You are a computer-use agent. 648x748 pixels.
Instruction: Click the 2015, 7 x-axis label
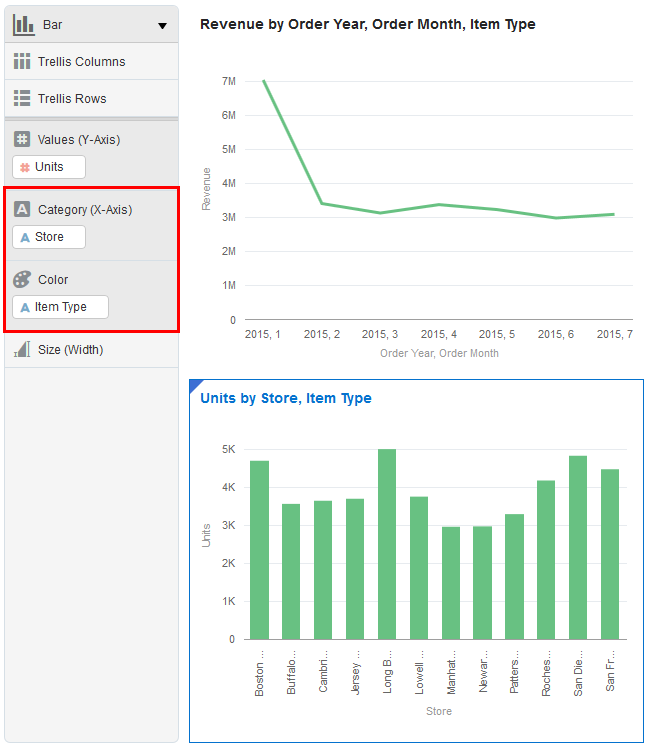coord(615,334)
